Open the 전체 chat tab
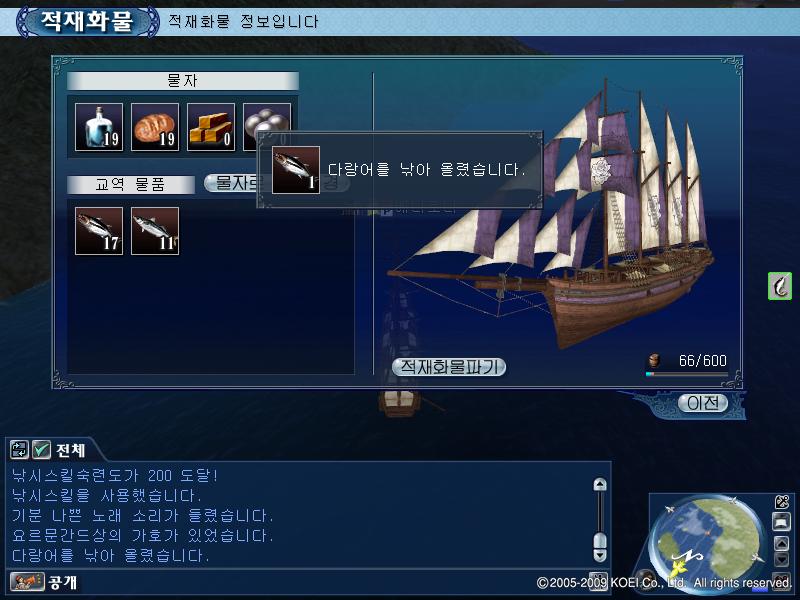The width and height of the screenshot is (800, 600). tap(70, 450)
